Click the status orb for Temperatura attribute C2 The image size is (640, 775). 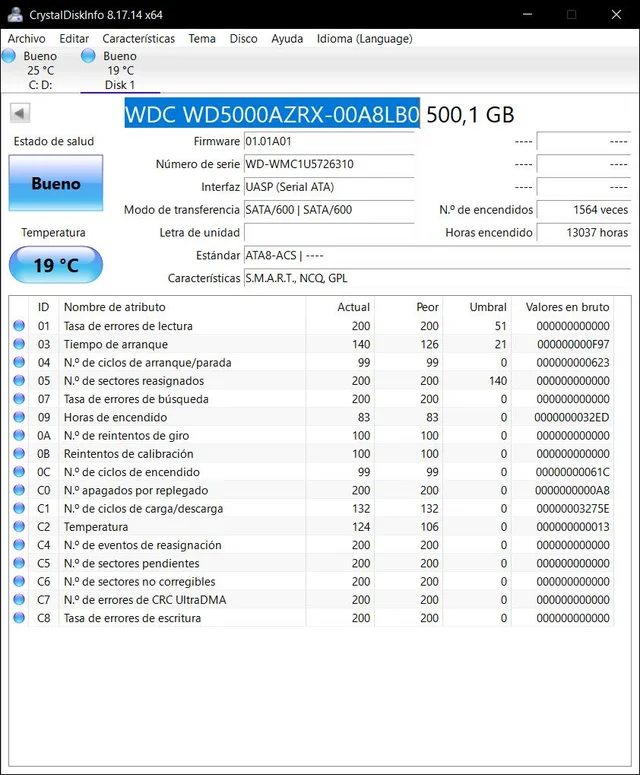pos(19,527)
